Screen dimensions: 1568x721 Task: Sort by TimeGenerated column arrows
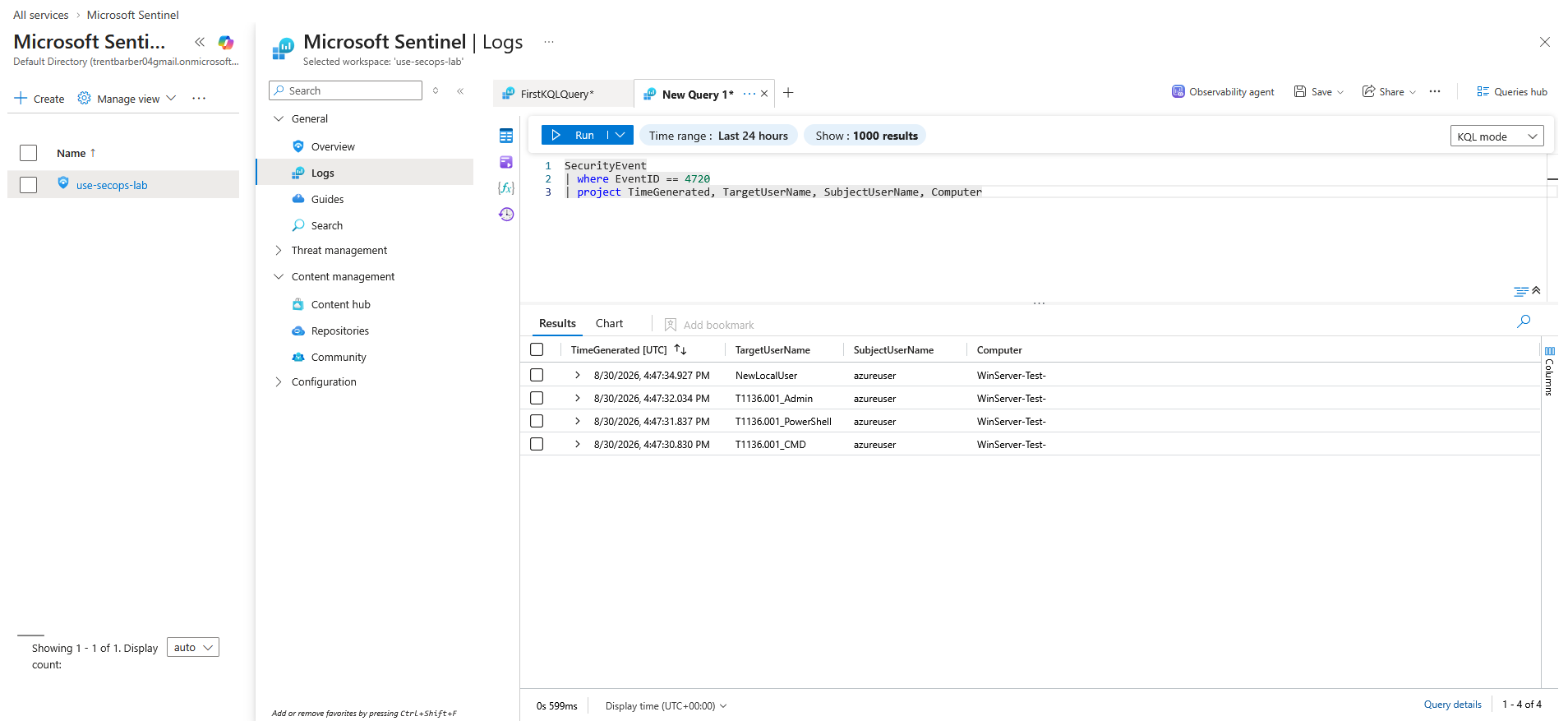click(x=680, y=349)
